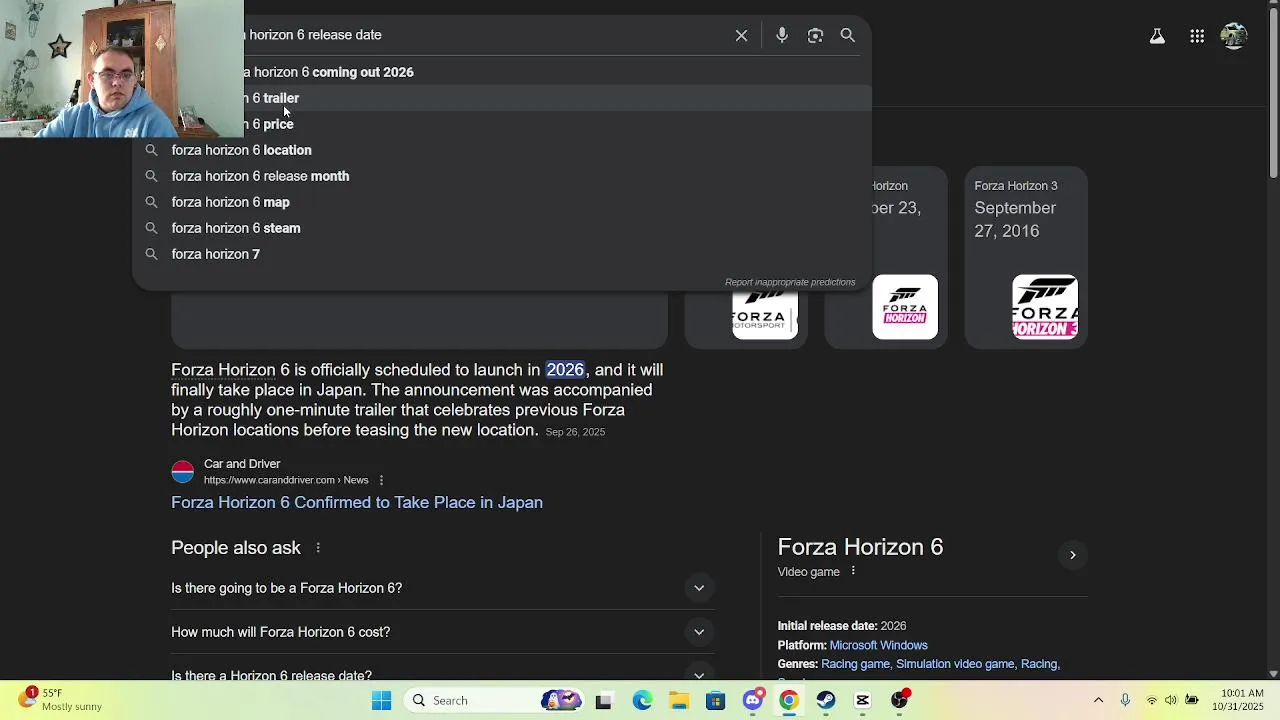1280x720 pixels.
Task: Expand How much will Forza Horizon 6 cost
Action: 443,632
